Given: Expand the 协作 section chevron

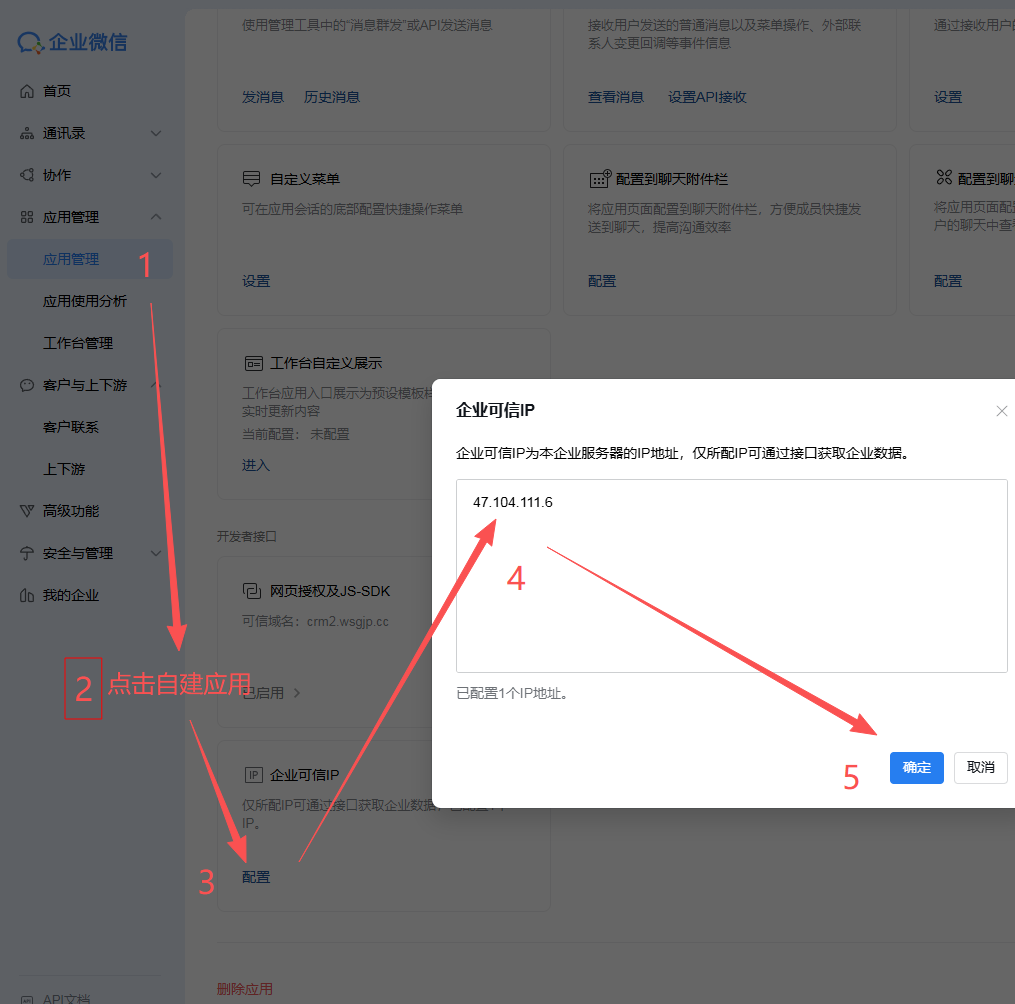Looking at the screenshot, I should pos(156,175).
